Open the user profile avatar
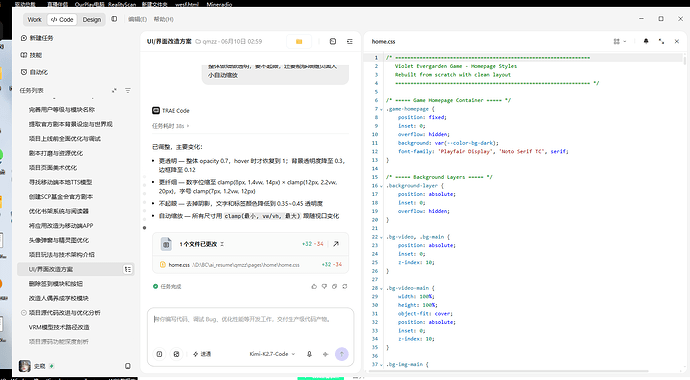The image size is (690, 380). pos(25,366)
